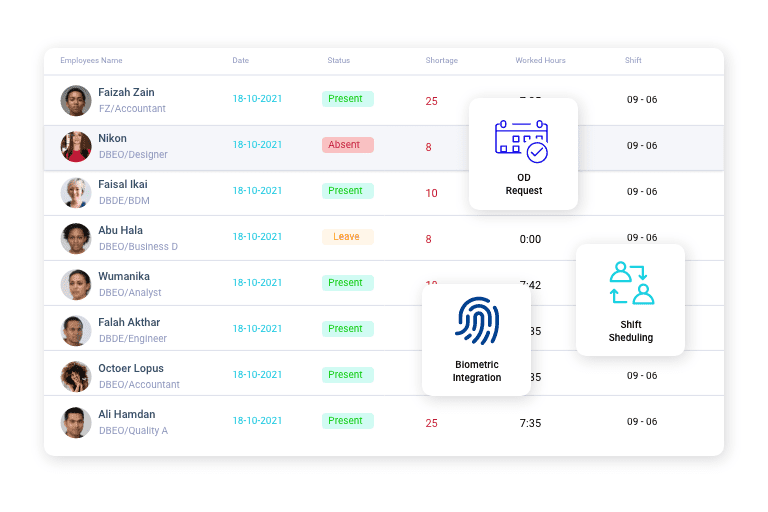Click the DBEO/Accountant role text
The height and width of the screenshot is (512, 768).
[139, 385]
